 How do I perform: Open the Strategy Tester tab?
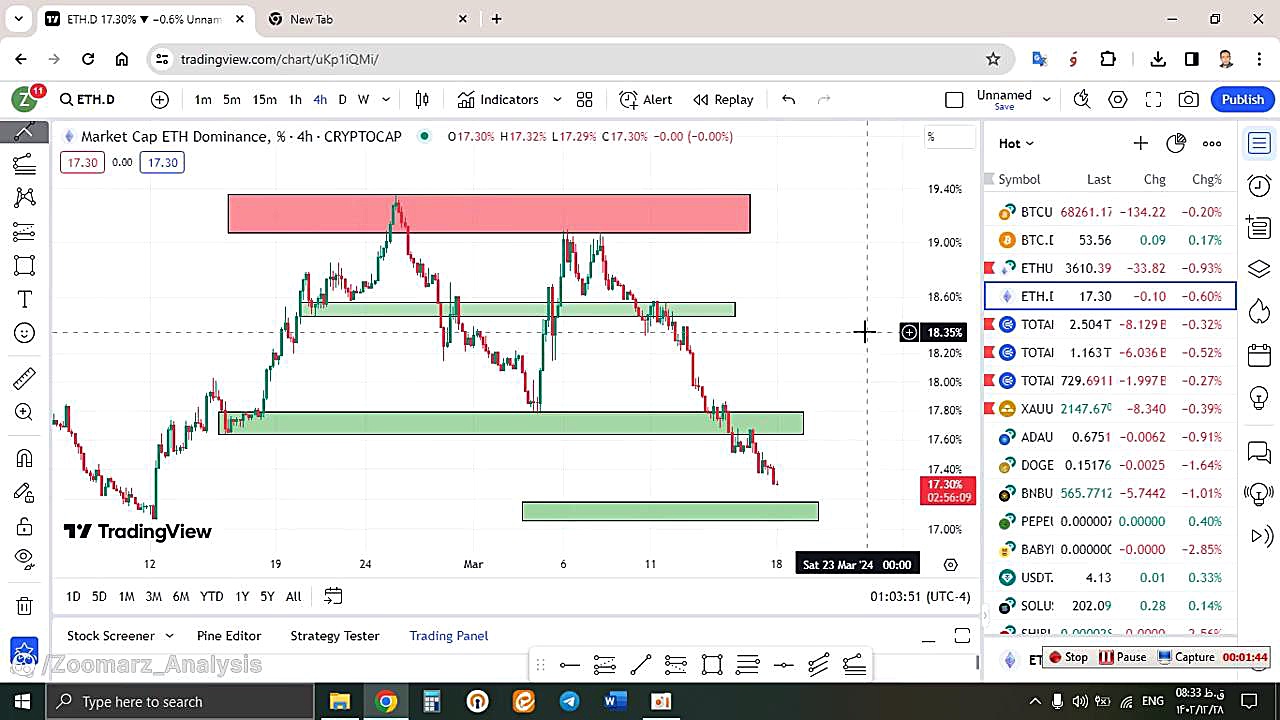(x=335, y=636)
